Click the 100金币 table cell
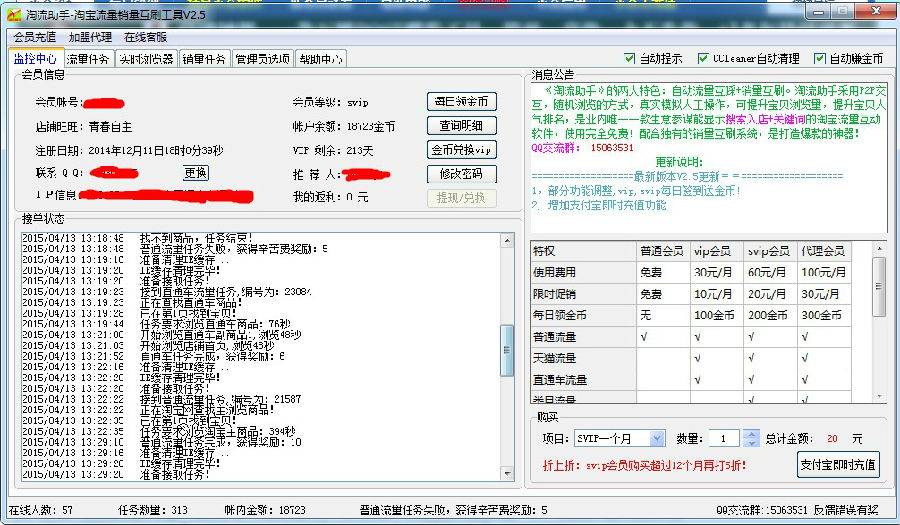This screenshot has width=900, height=525. [717, 315]
